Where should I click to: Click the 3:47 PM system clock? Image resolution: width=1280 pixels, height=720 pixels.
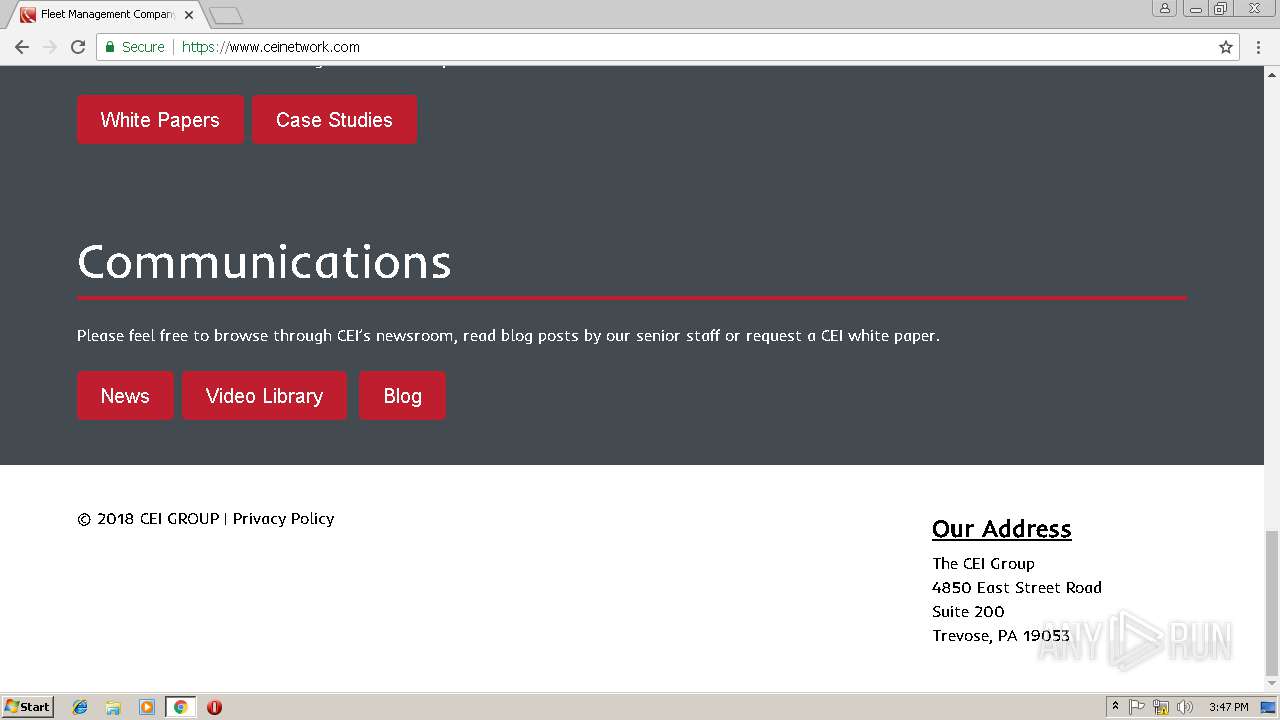(x=1228, y=707)
